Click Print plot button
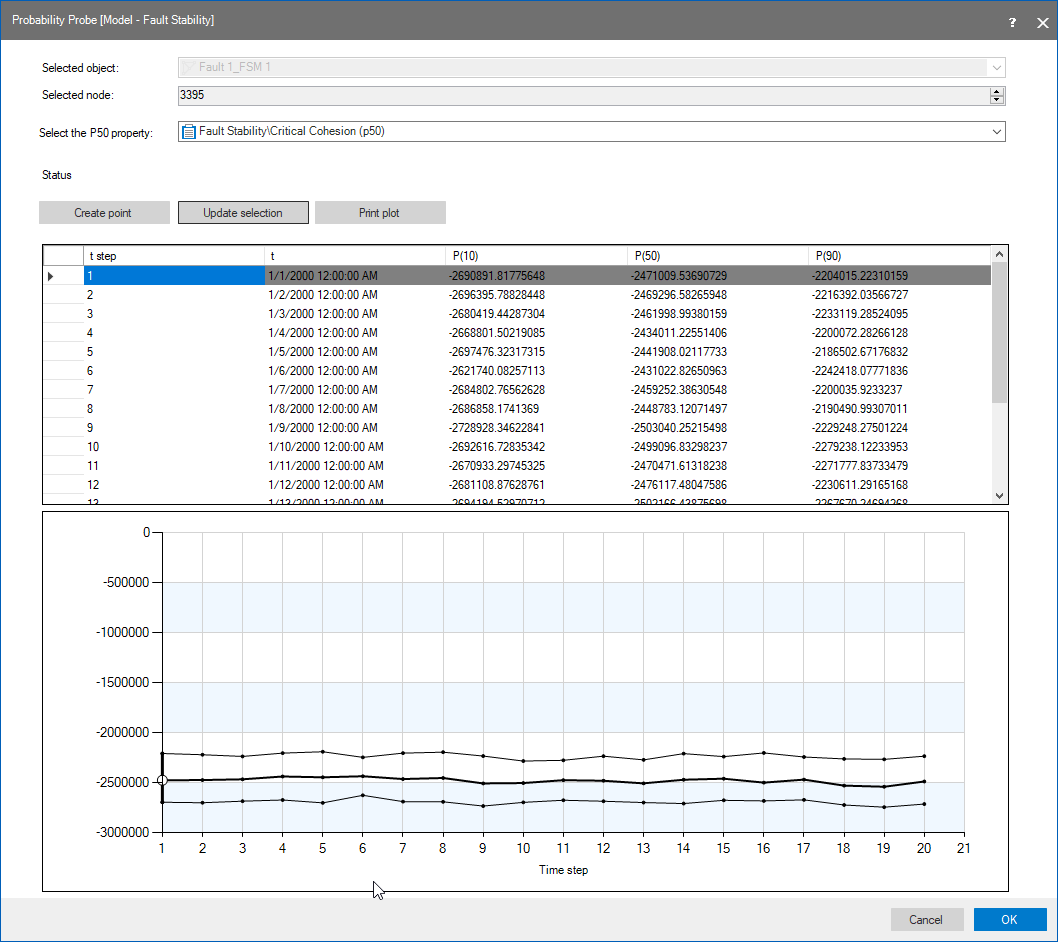The width and height of the screenshot is (1058, 942). pyautogui.click(x=379, y=213)
